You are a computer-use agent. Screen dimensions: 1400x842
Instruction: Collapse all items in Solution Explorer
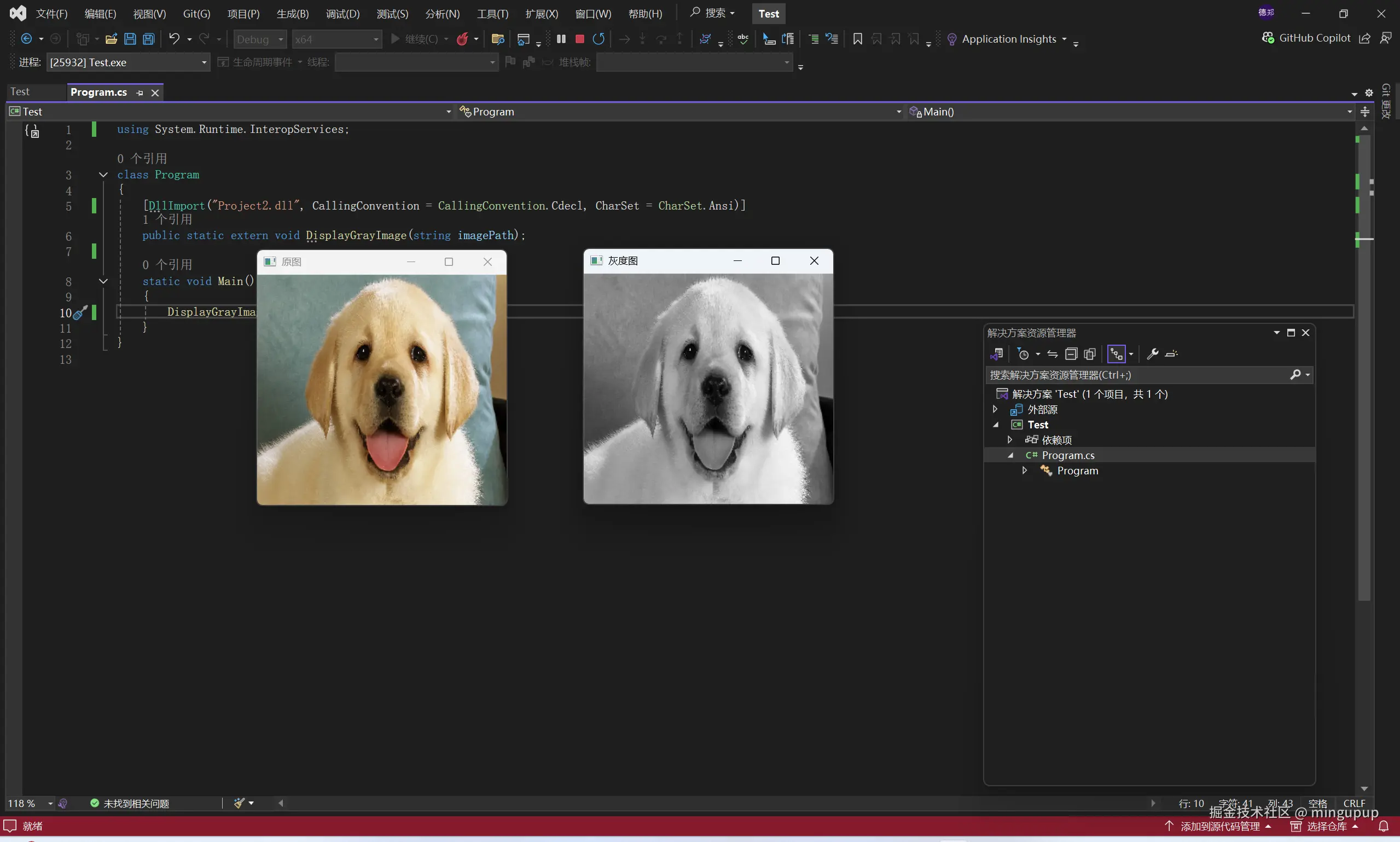click(x=1072, y=354)
